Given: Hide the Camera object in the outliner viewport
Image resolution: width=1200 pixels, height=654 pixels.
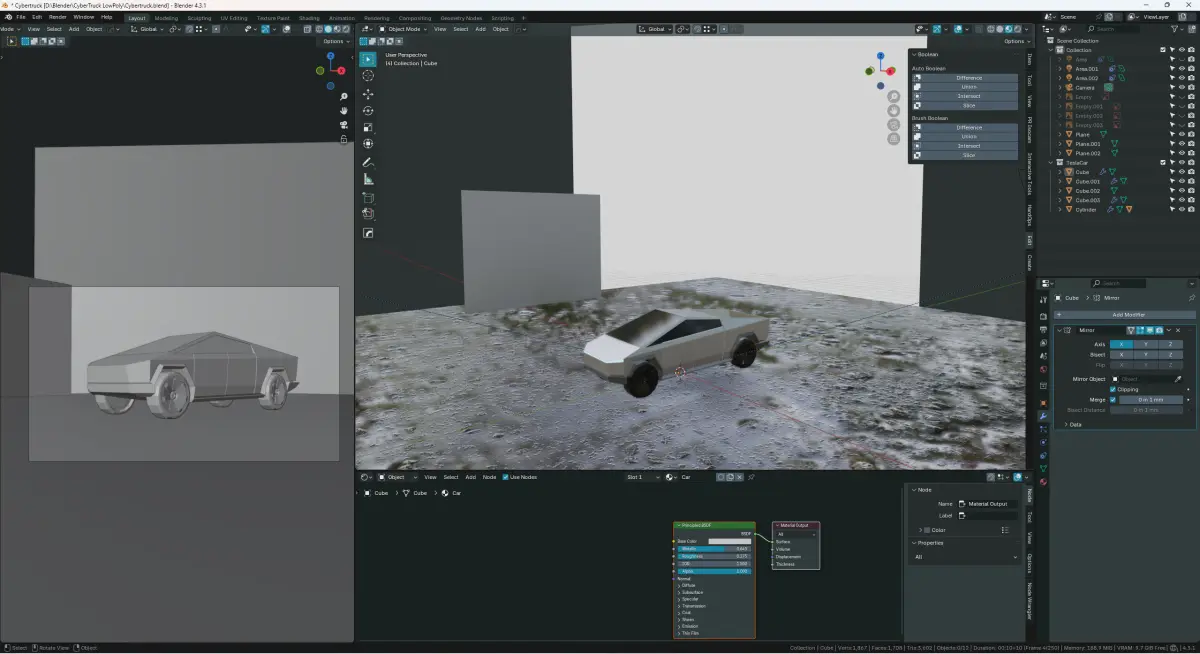Looking at the screenshot, I should click(1181, 87).
